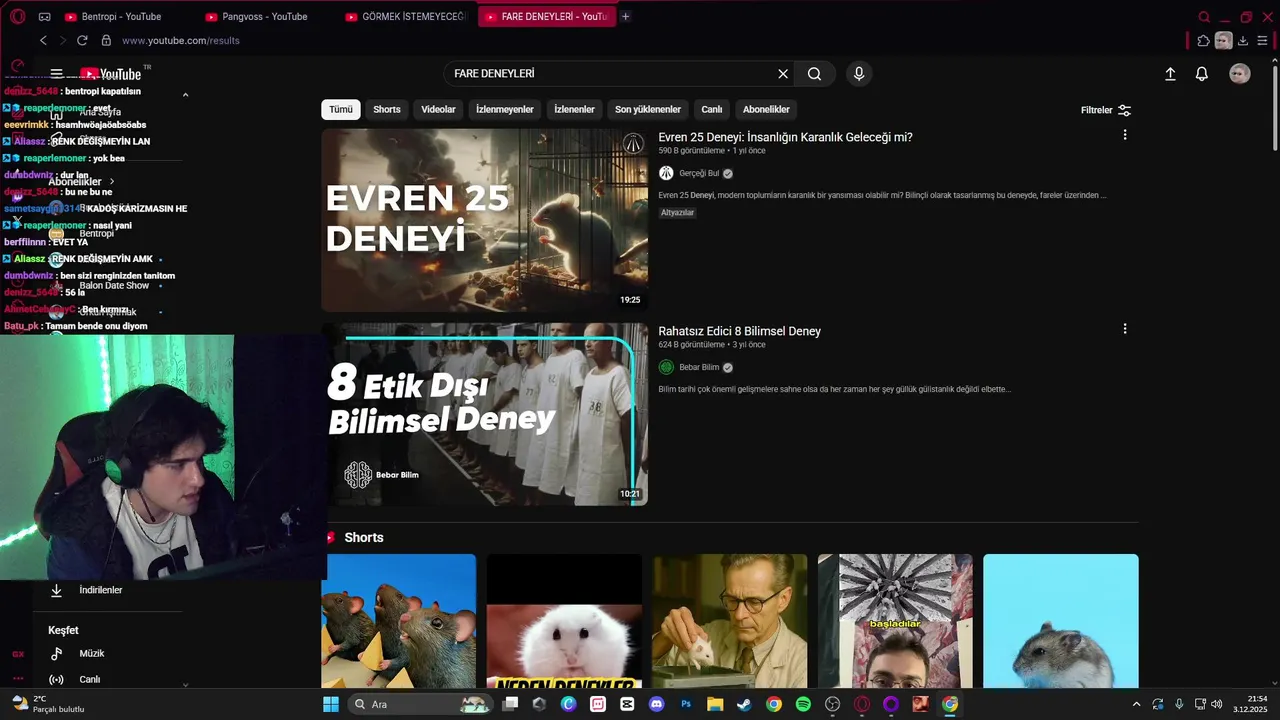Reload the current page
Screen dimensions: 1280x720
pyautogui.click(x=82, y=40)
